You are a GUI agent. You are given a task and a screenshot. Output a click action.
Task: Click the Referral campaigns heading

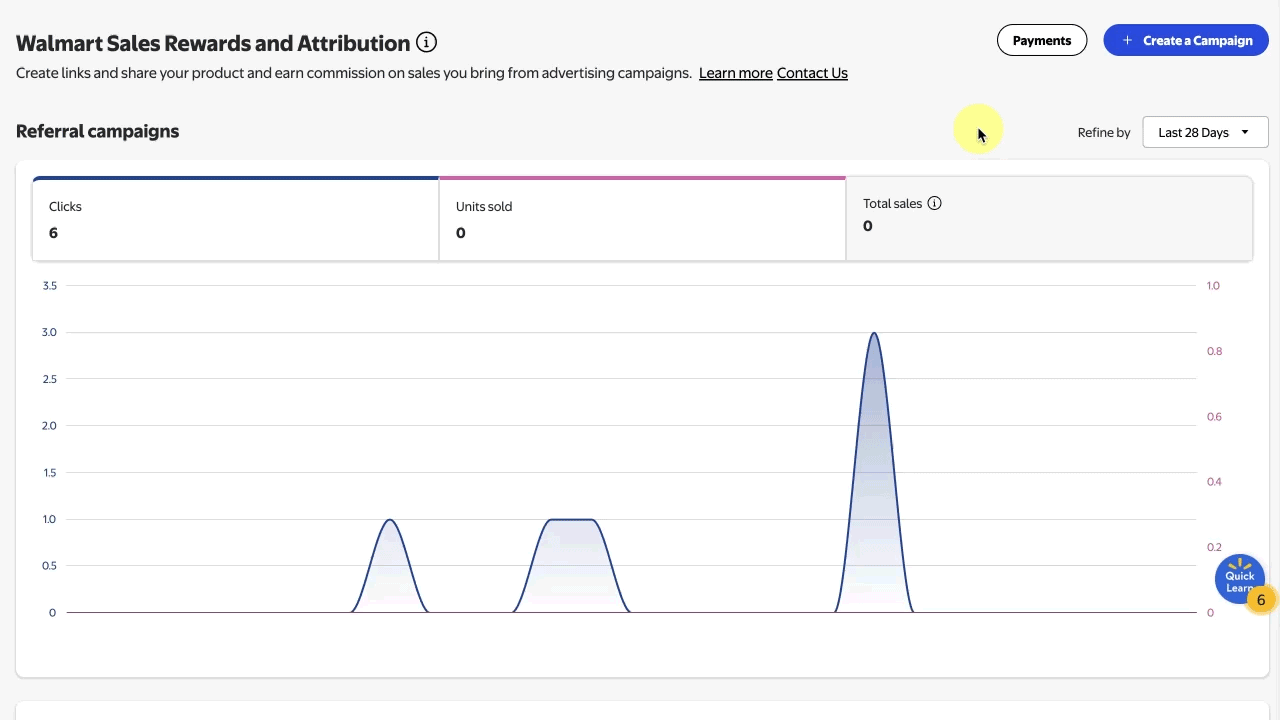[x=98, y=131]
